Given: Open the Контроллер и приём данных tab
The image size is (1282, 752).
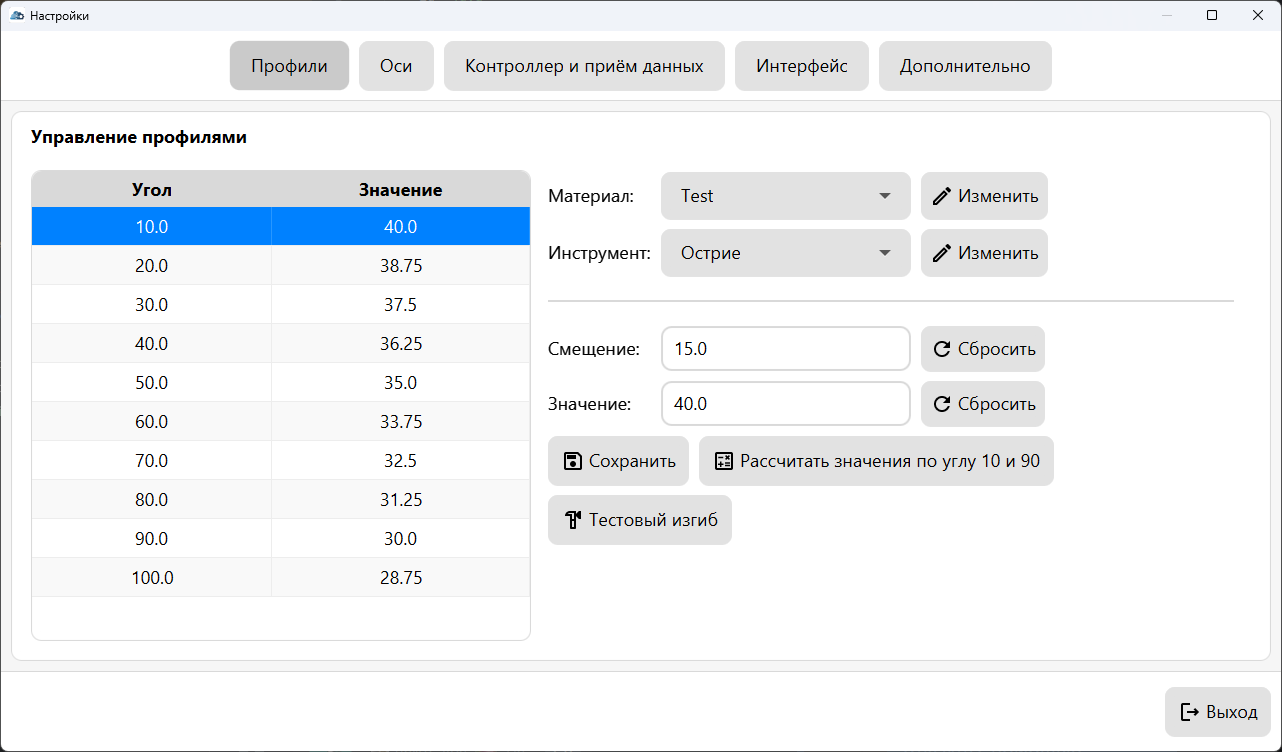Looking at the screenshot, I should (x=584, y=66).
